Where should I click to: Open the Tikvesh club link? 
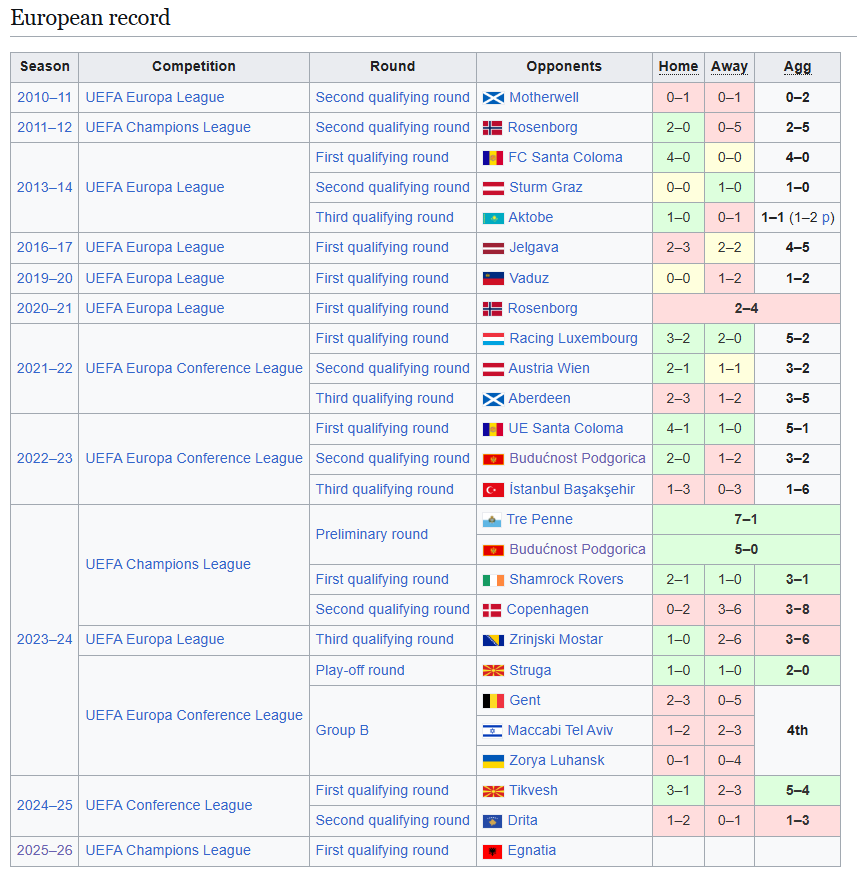point(533,791)
